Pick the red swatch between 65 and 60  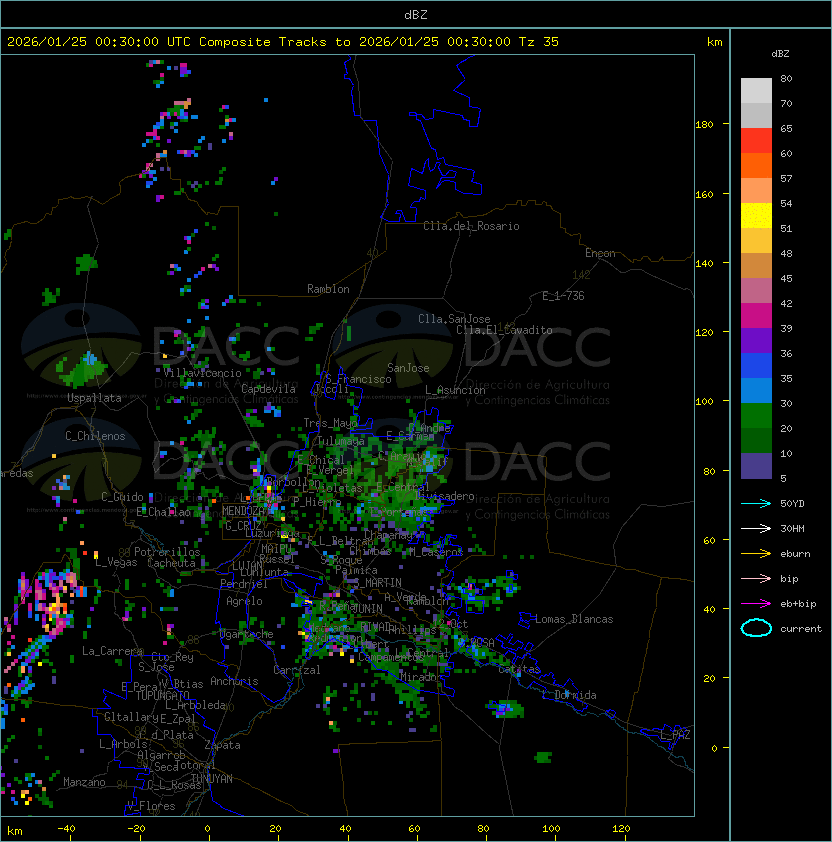pos(756,141)
